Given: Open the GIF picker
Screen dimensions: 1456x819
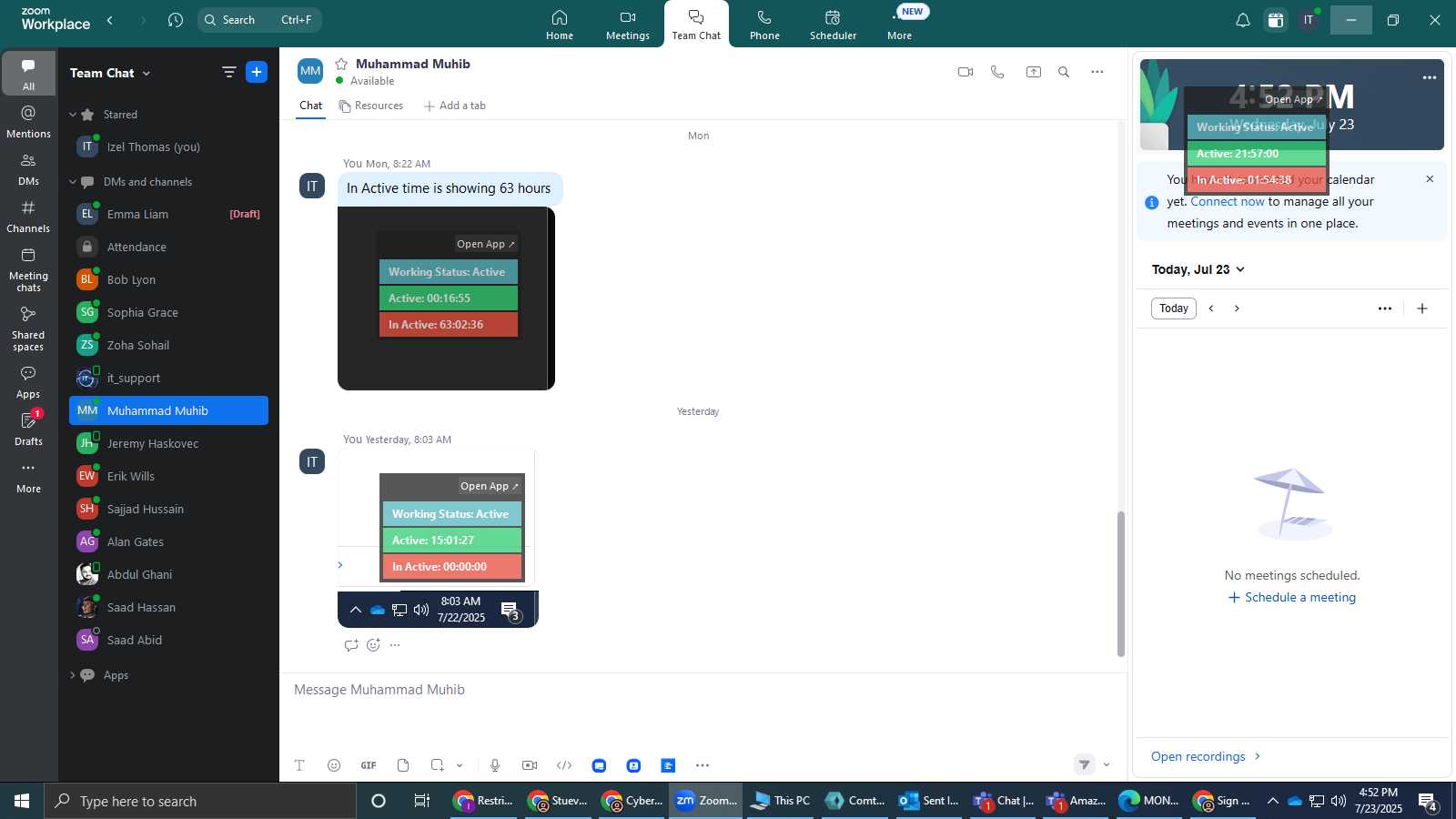Looking at the screenshot, I should (369, 765).
